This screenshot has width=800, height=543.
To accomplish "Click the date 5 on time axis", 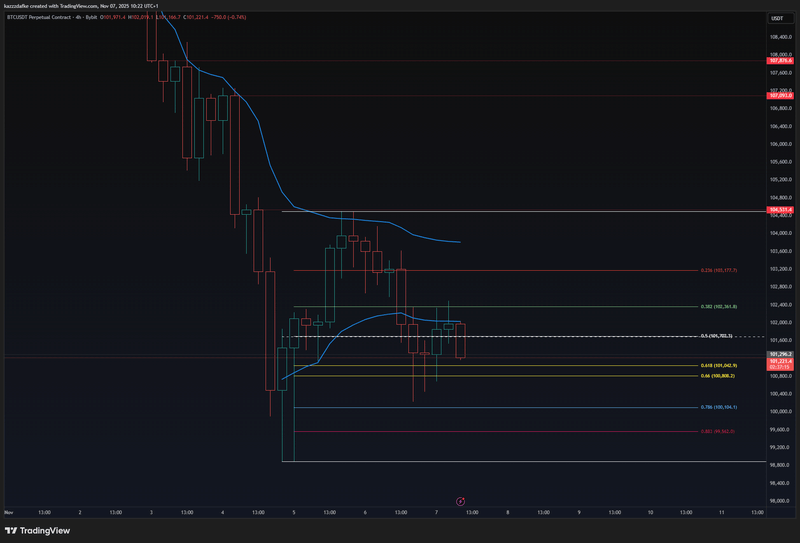I will click(294, 512).
